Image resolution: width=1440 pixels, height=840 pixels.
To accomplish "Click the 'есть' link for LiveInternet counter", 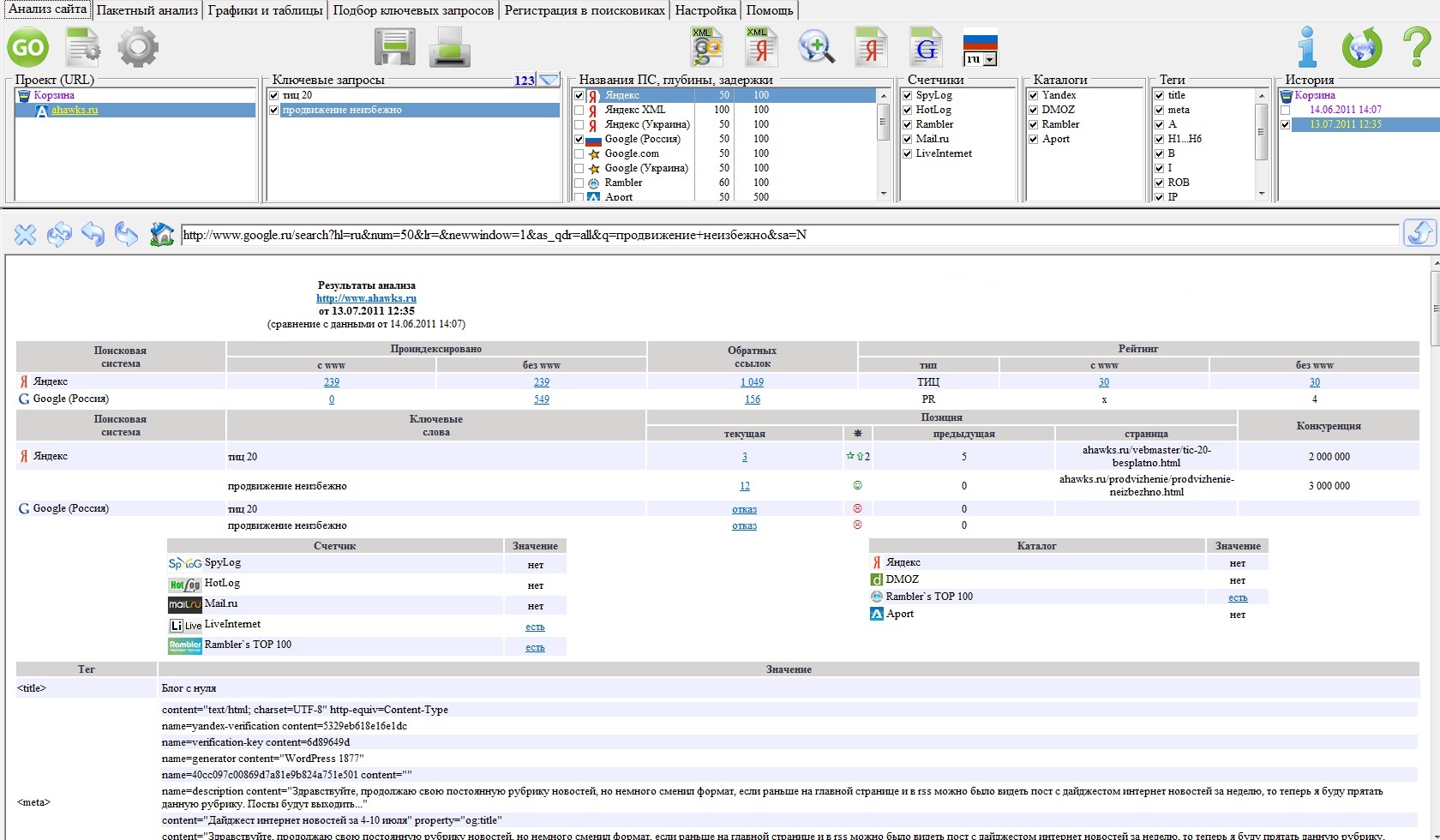I will point(535,627).
